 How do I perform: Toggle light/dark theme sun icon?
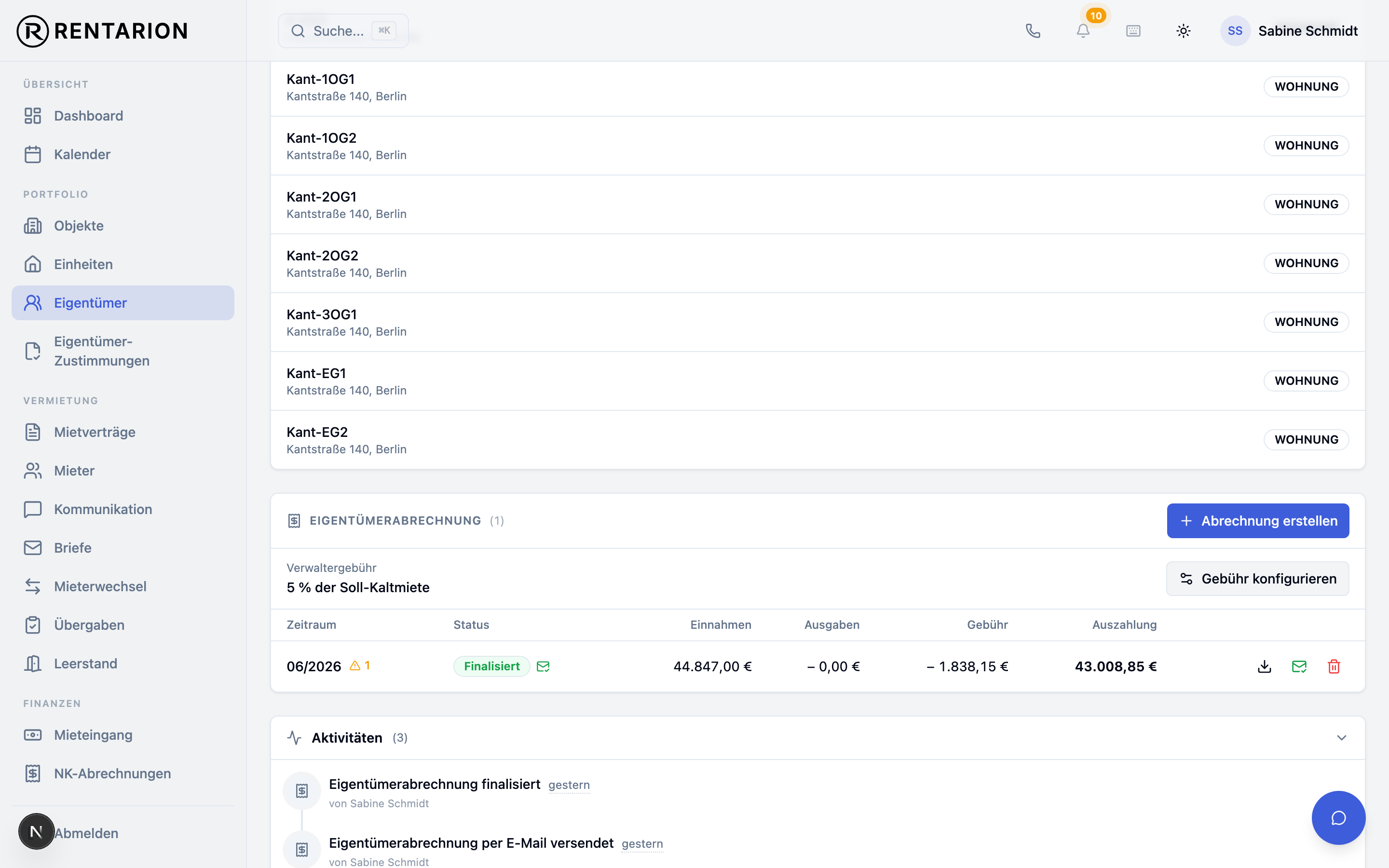(1184, 31)
